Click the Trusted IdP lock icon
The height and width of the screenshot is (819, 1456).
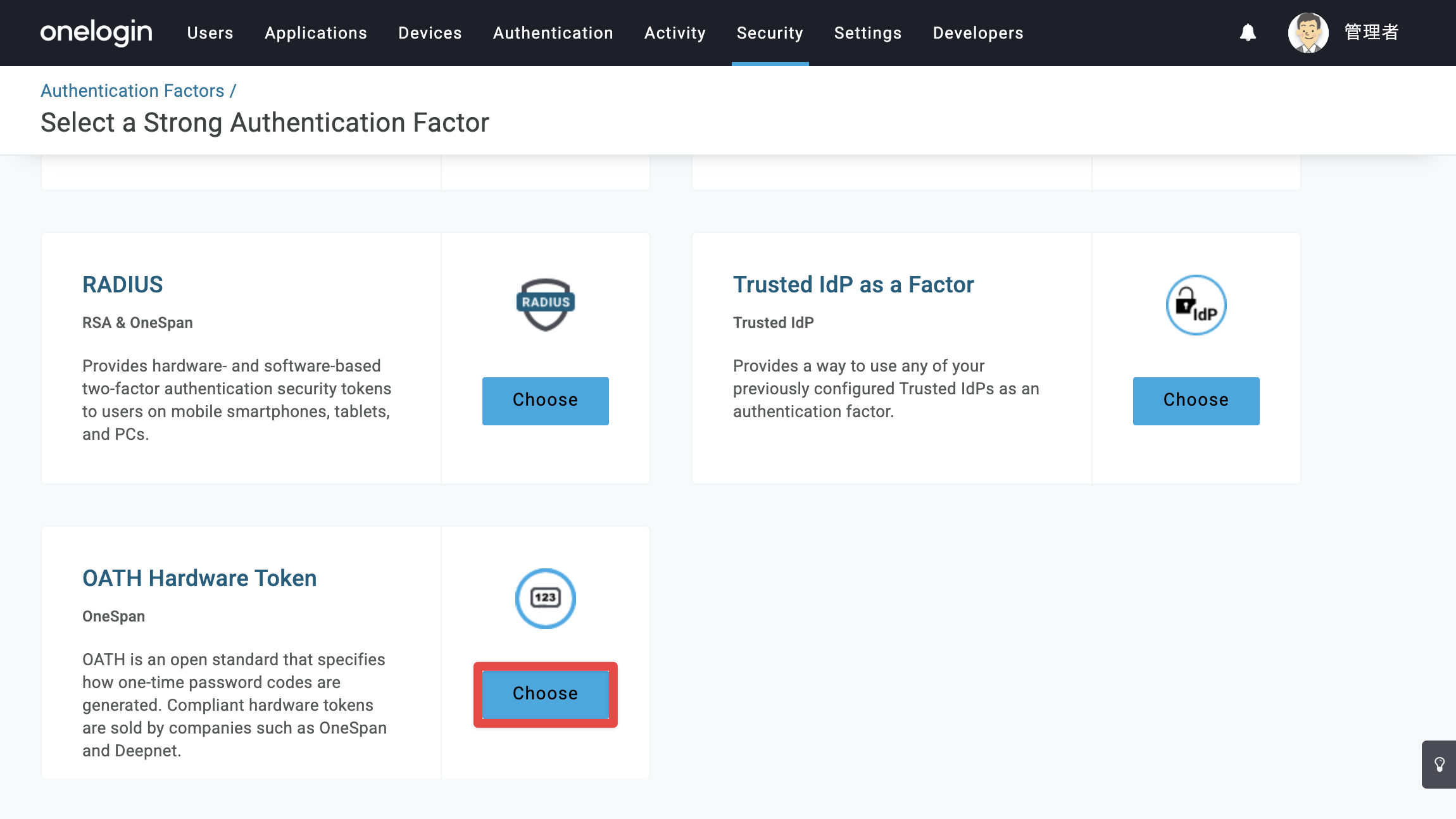(1196, 304)
